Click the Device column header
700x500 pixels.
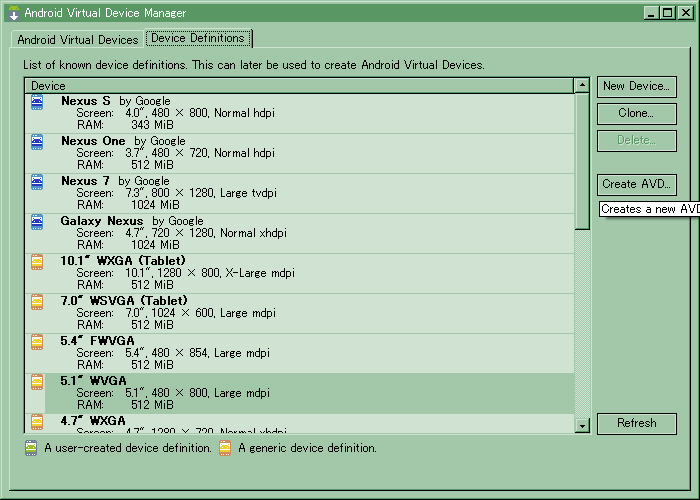[299, 86]
